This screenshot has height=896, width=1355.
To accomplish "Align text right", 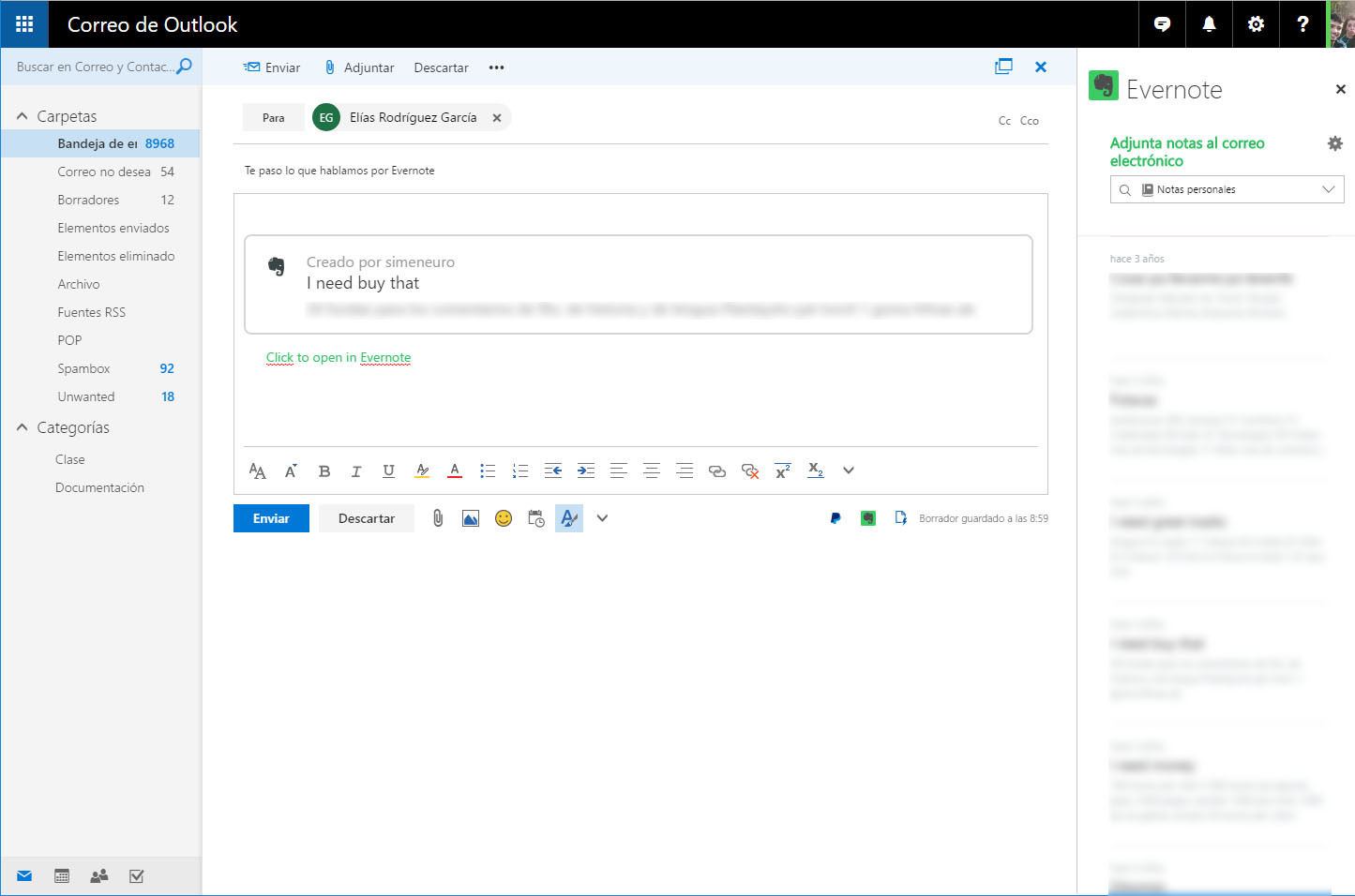I will click(685, 471).
